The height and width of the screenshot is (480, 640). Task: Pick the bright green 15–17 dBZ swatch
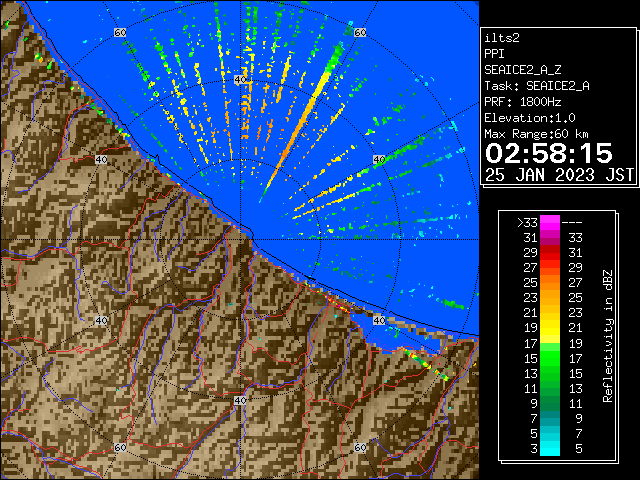tap(550, 358)
